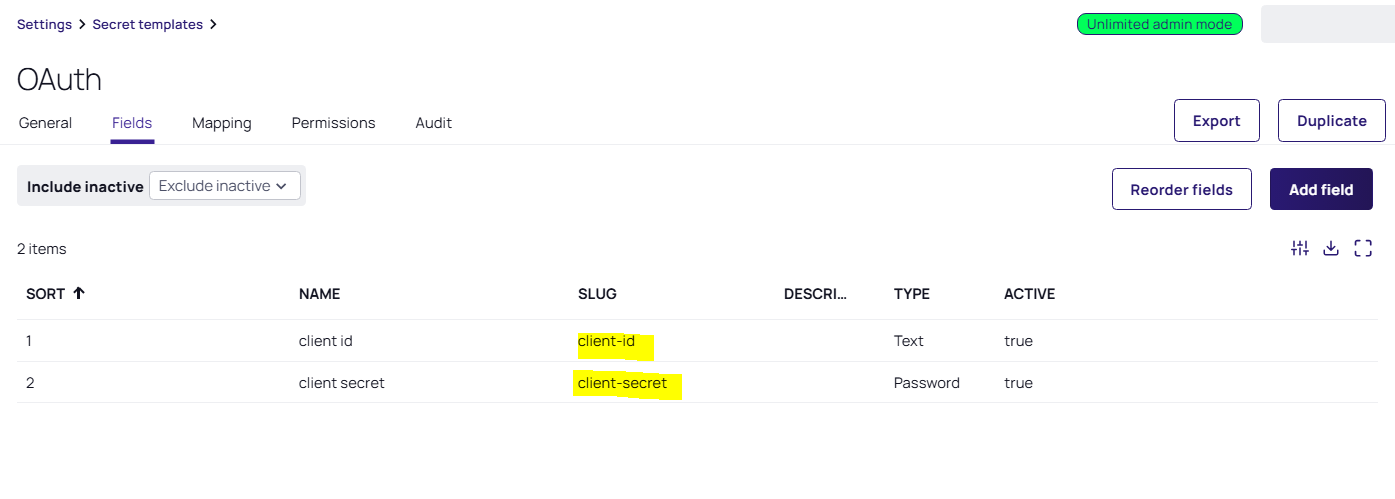Select the client id field row
Image resolution: width=1395 pixels, height=499 pixels.
[697, 341]
